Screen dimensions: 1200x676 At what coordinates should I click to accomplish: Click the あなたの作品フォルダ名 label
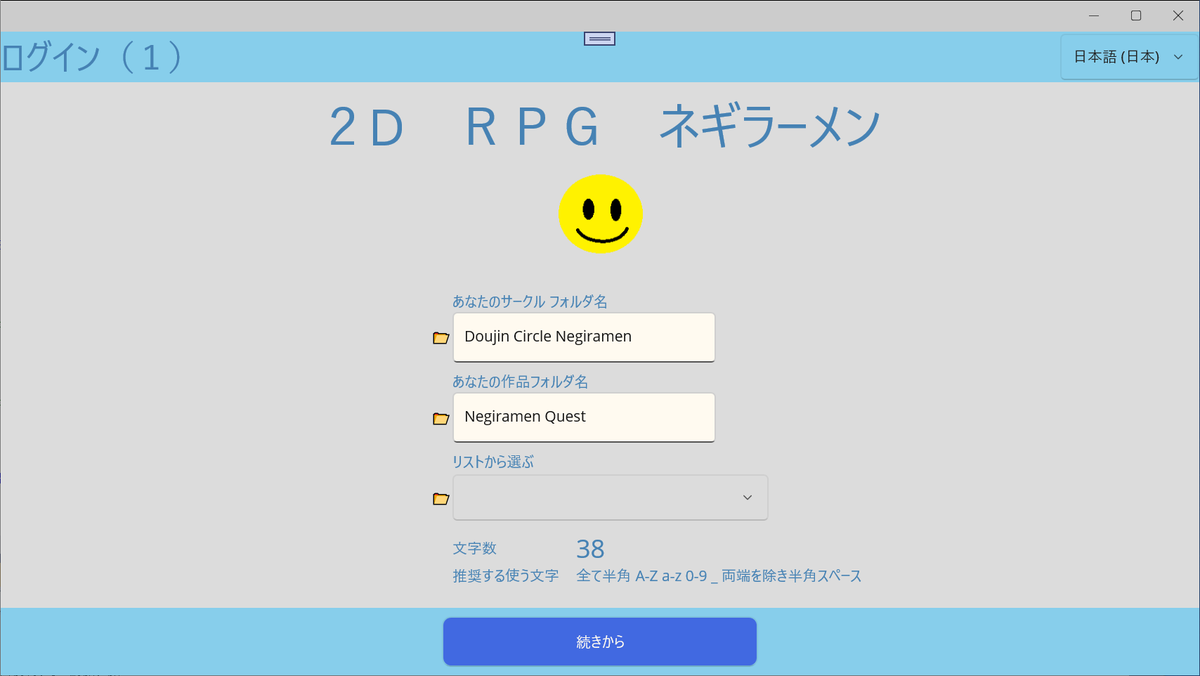pos(520,381)
